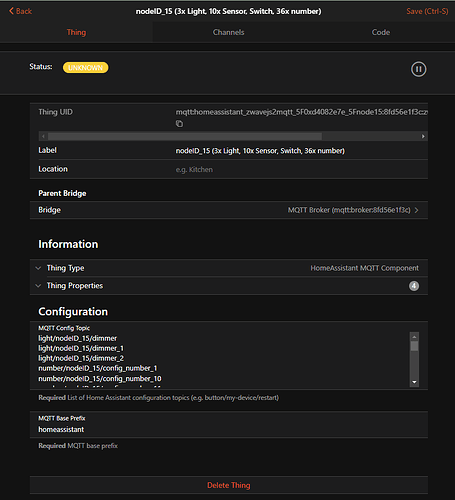Image resolution: width=455 pixels, height=500 pixels.
Task: Click the light/nodeID_15/dimmer_1 topic line
Action: [x=81, y=348]
